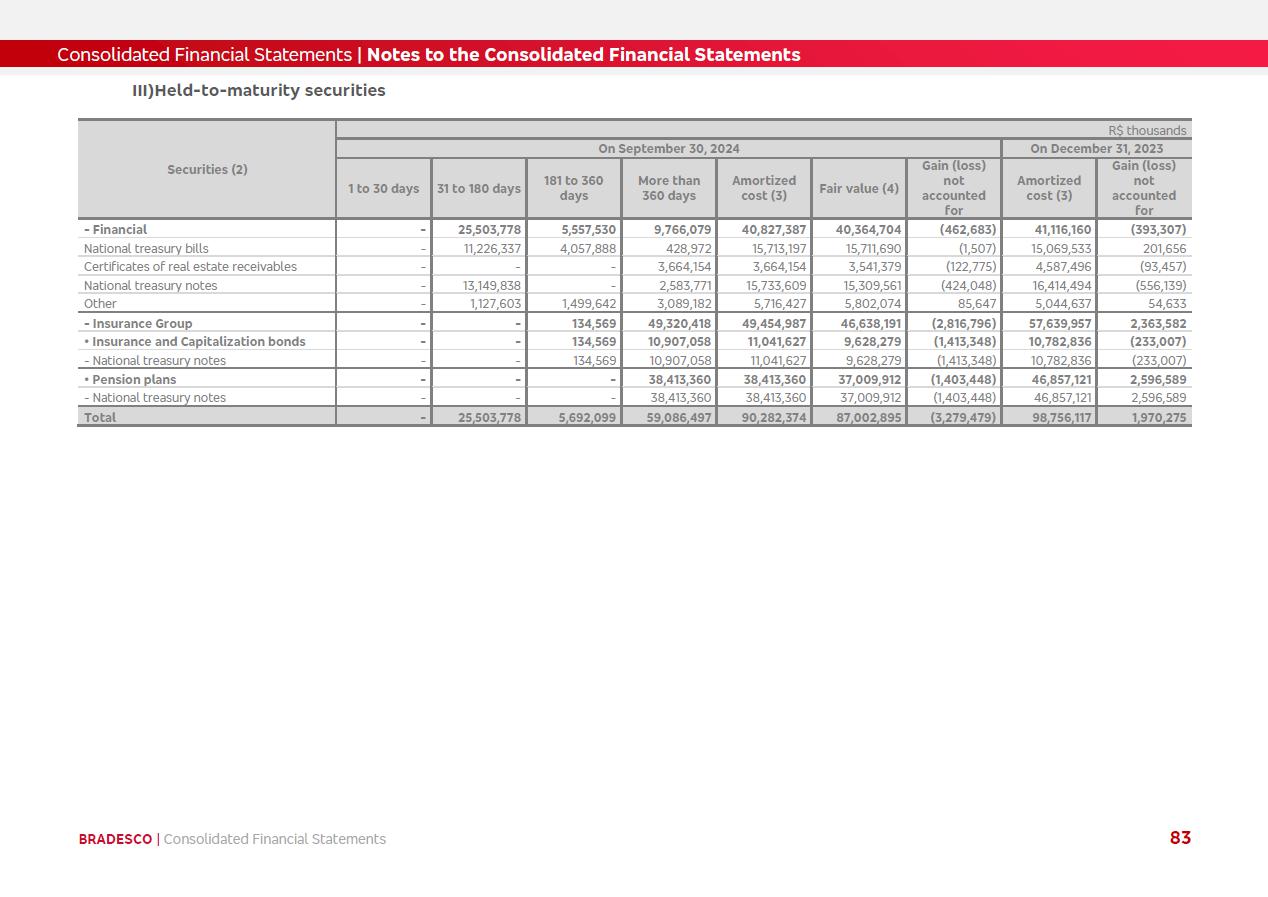Select the 'National treasury bills' row label
1268x897 pixels.
click(x=146, y=249)
